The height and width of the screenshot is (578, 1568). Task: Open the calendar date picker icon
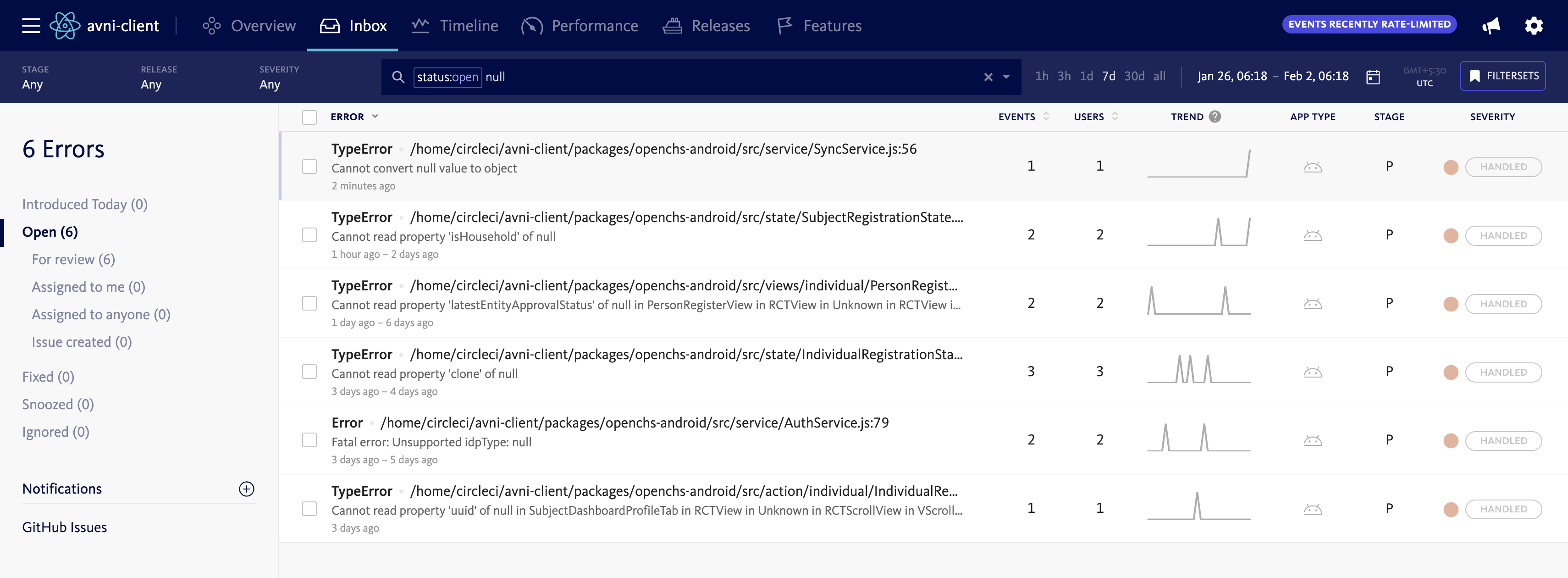pyautogui.click(x=1373, y=77)
